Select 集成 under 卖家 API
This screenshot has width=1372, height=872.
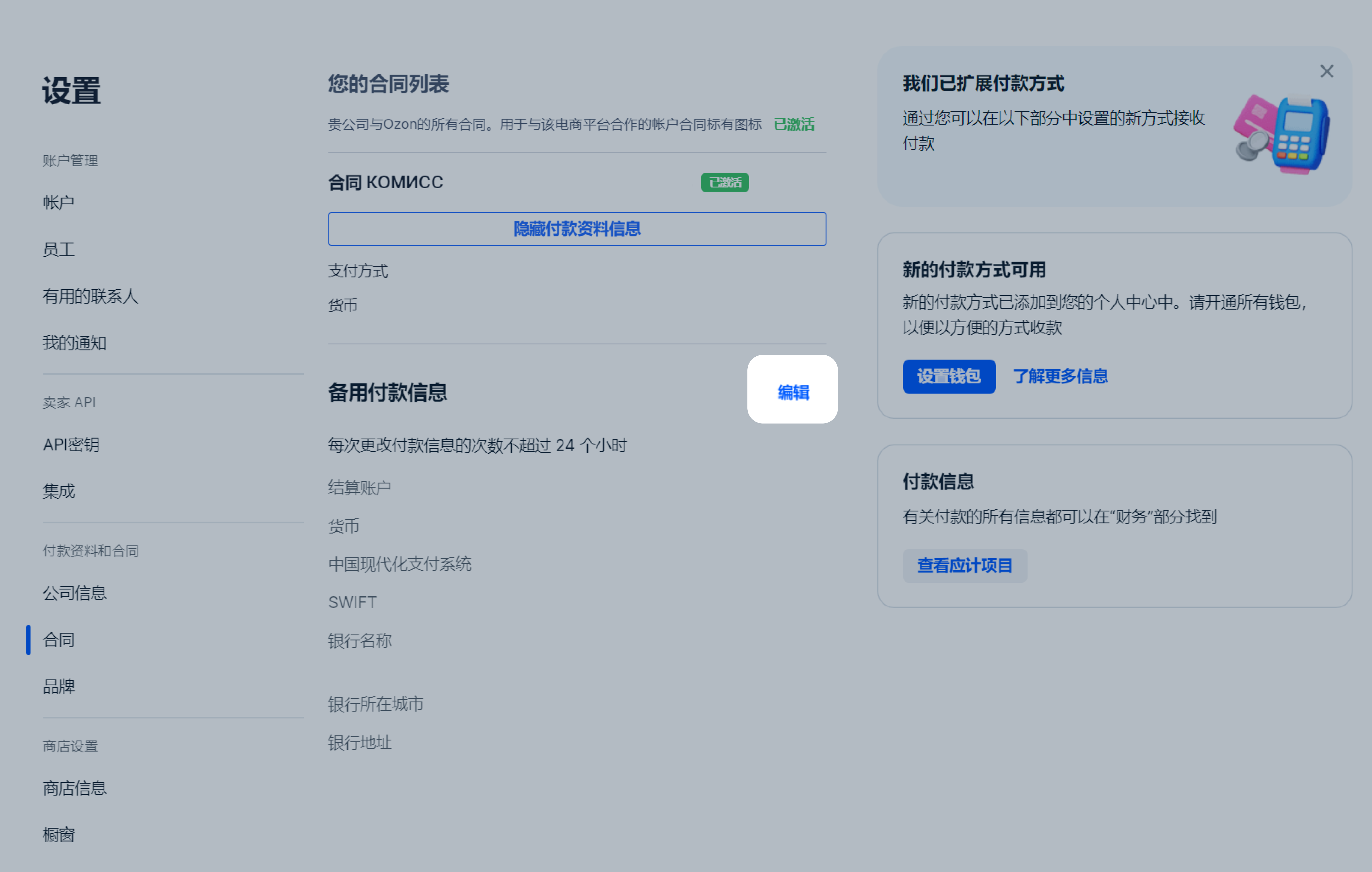click(x=59, y=491)
